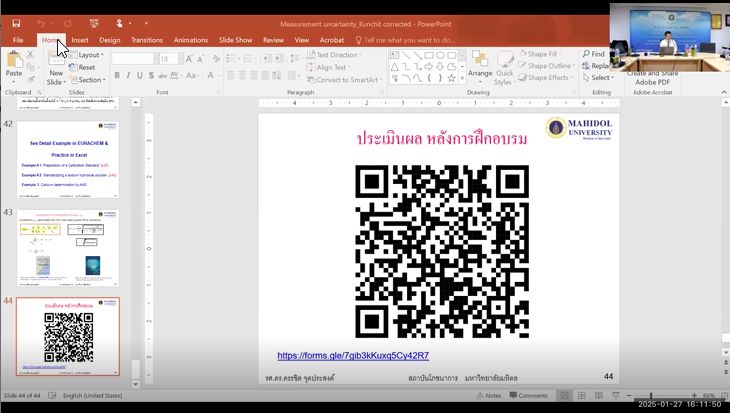Click Reset slide icon
730x413 pixels.
(83, 67)
